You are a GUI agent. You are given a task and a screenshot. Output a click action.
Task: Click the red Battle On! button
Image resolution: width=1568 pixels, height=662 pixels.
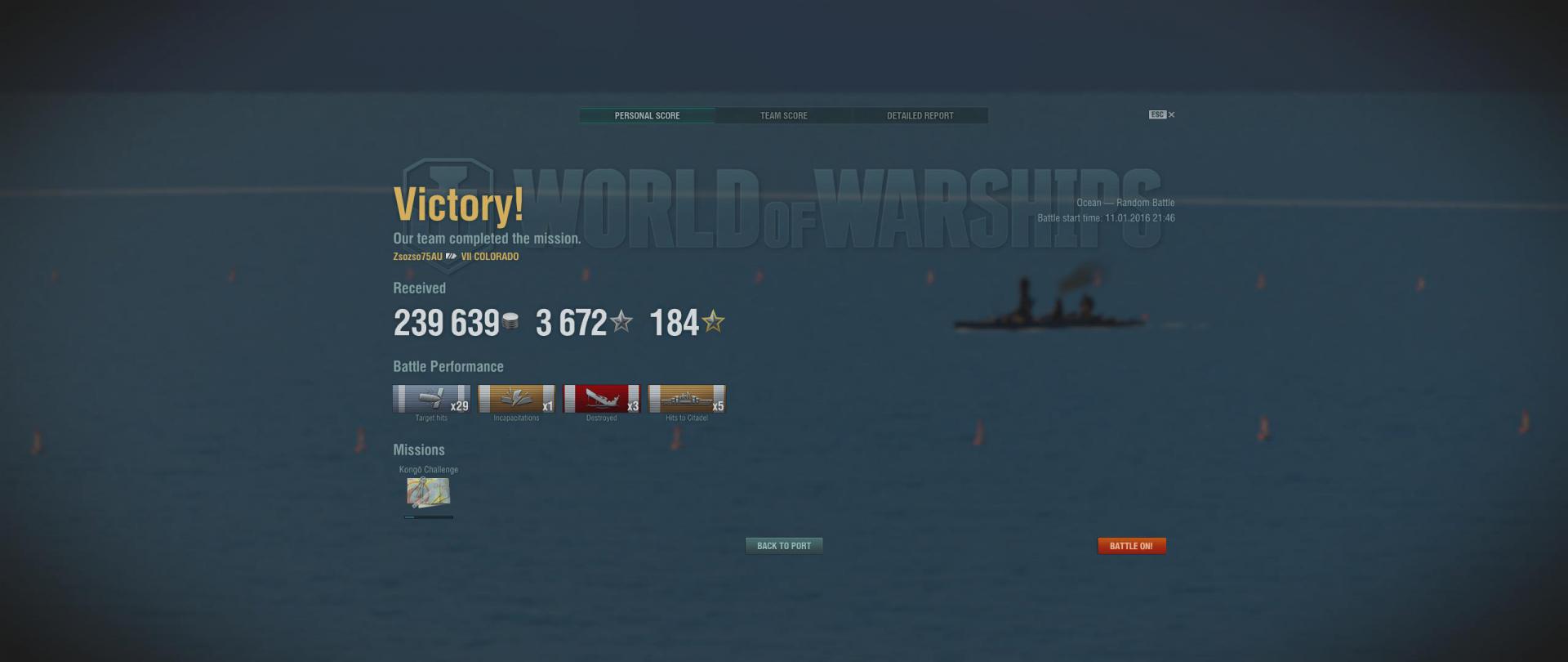1131,546
